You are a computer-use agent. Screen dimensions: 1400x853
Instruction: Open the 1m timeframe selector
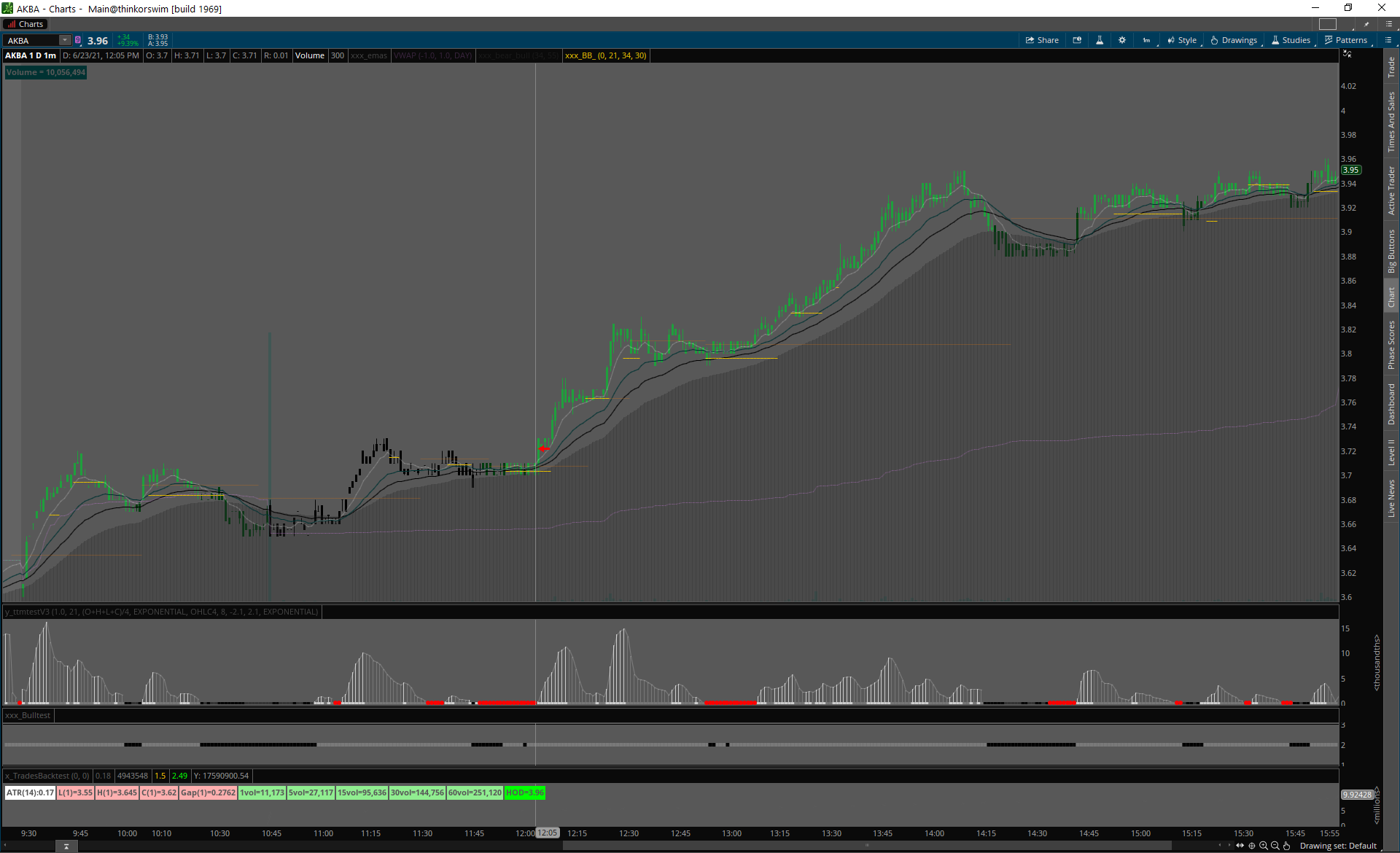click(x=1147, y=40)
